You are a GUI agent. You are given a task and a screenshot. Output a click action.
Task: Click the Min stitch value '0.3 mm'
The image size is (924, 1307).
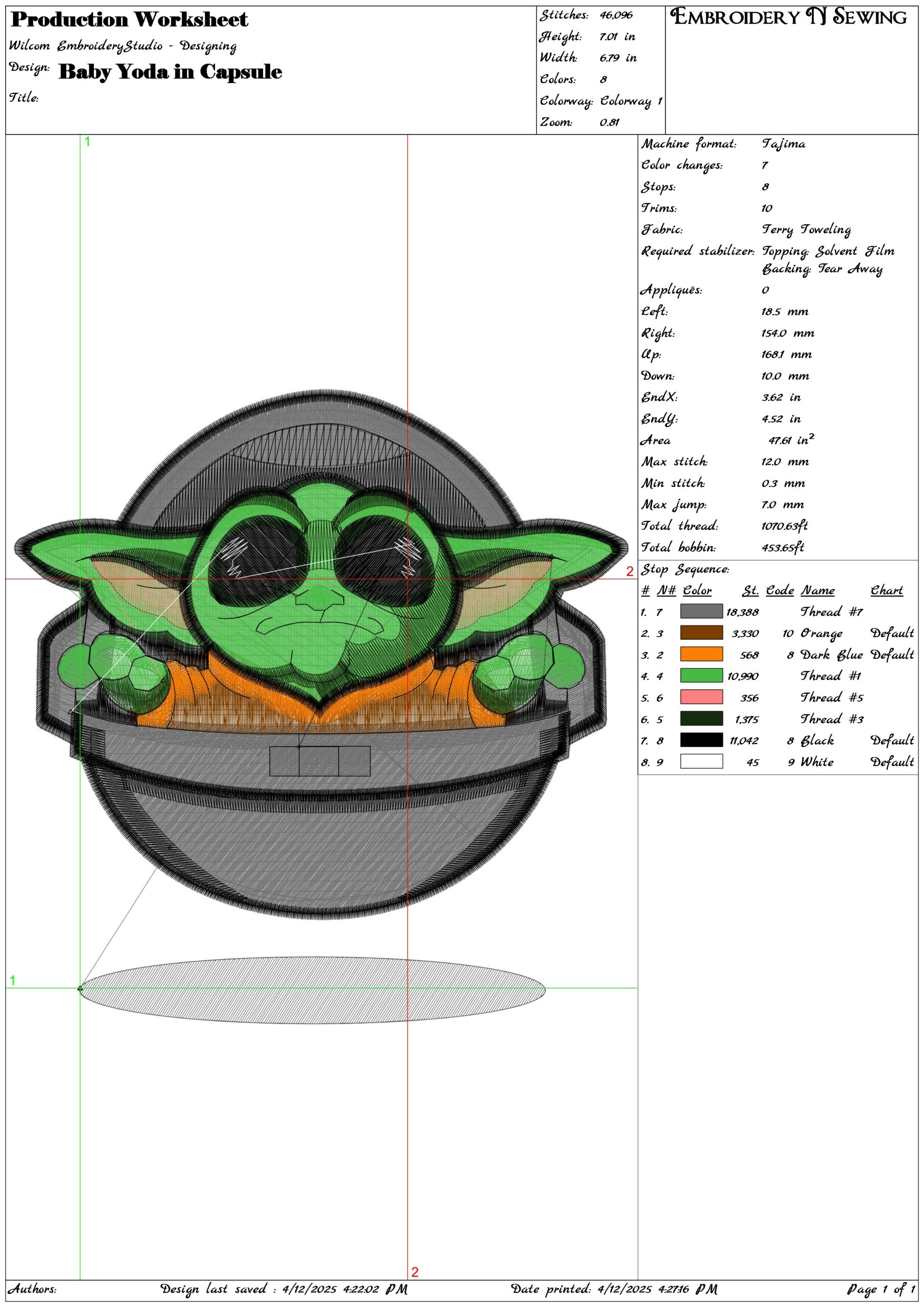(784, 484)
